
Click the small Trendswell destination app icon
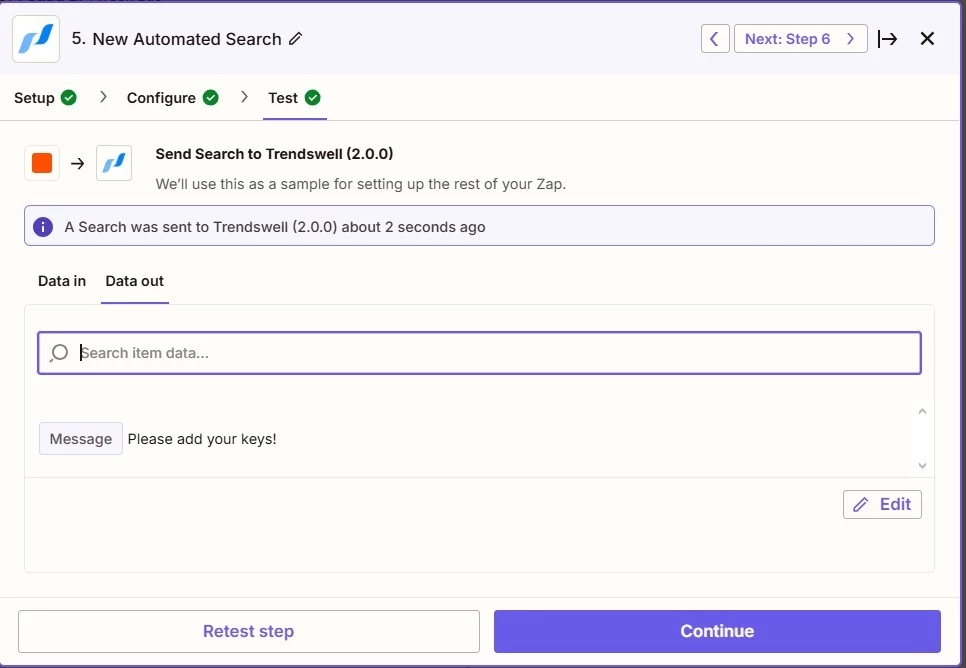114,163
